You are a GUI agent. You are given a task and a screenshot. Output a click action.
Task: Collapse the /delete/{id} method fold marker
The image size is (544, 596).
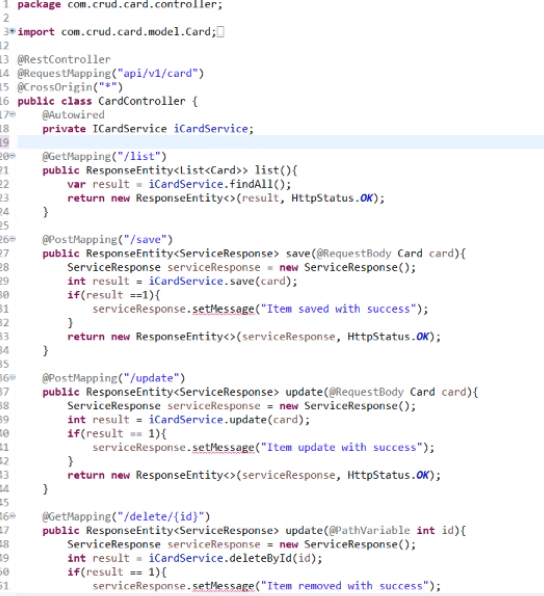coord(13,515)
